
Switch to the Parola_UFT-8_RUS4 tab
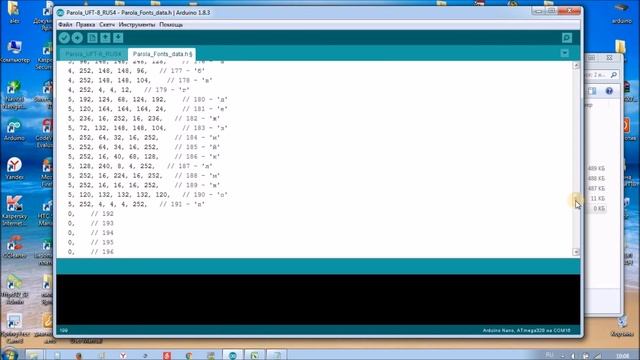click(93, 54)
